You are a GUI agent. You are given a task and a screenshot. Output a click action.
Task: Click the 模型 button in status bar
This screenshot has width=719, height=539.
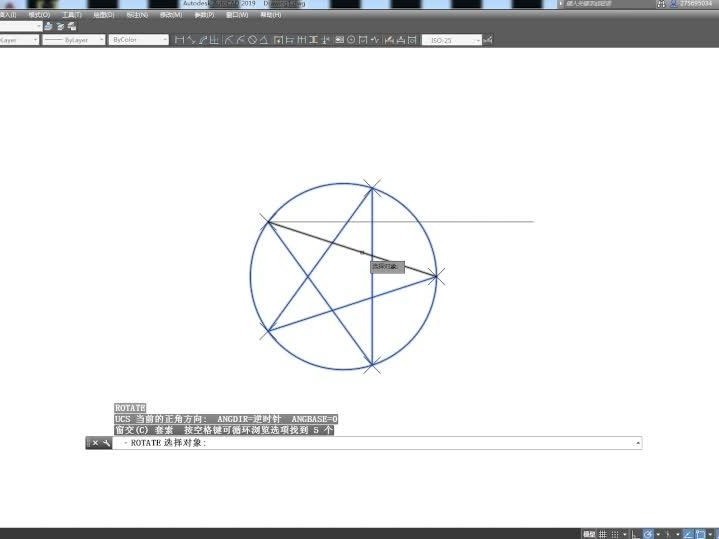tap(589, 535)
